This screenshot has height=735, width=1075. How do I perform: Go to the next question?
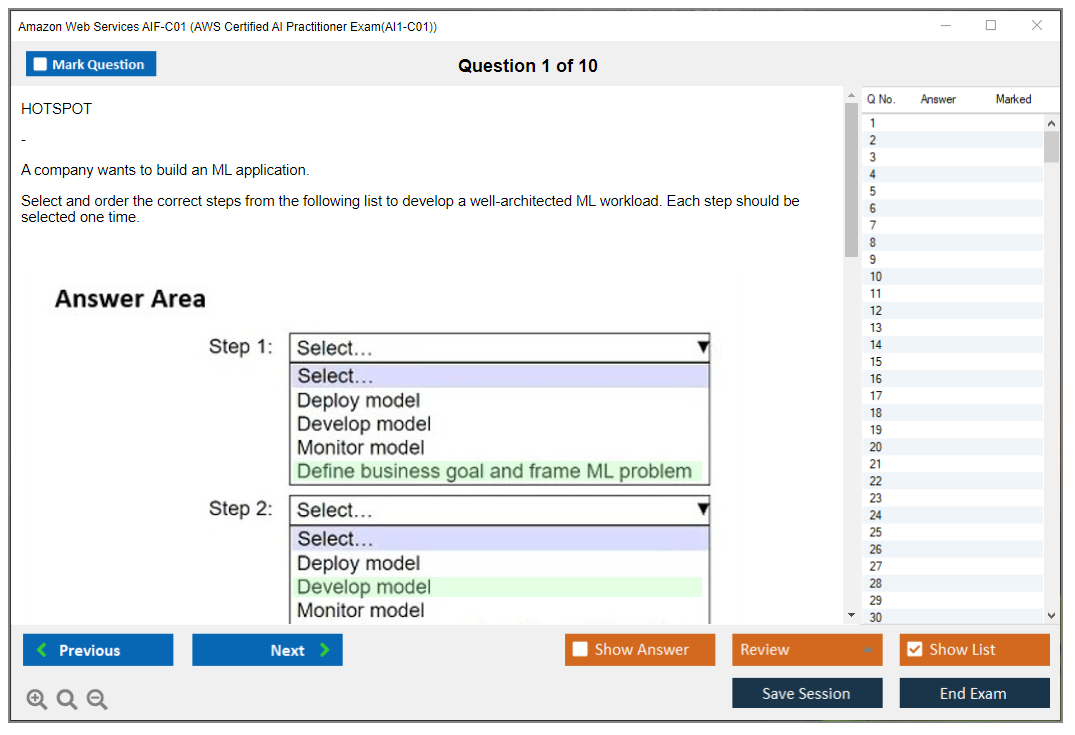[x=267, y=650]
